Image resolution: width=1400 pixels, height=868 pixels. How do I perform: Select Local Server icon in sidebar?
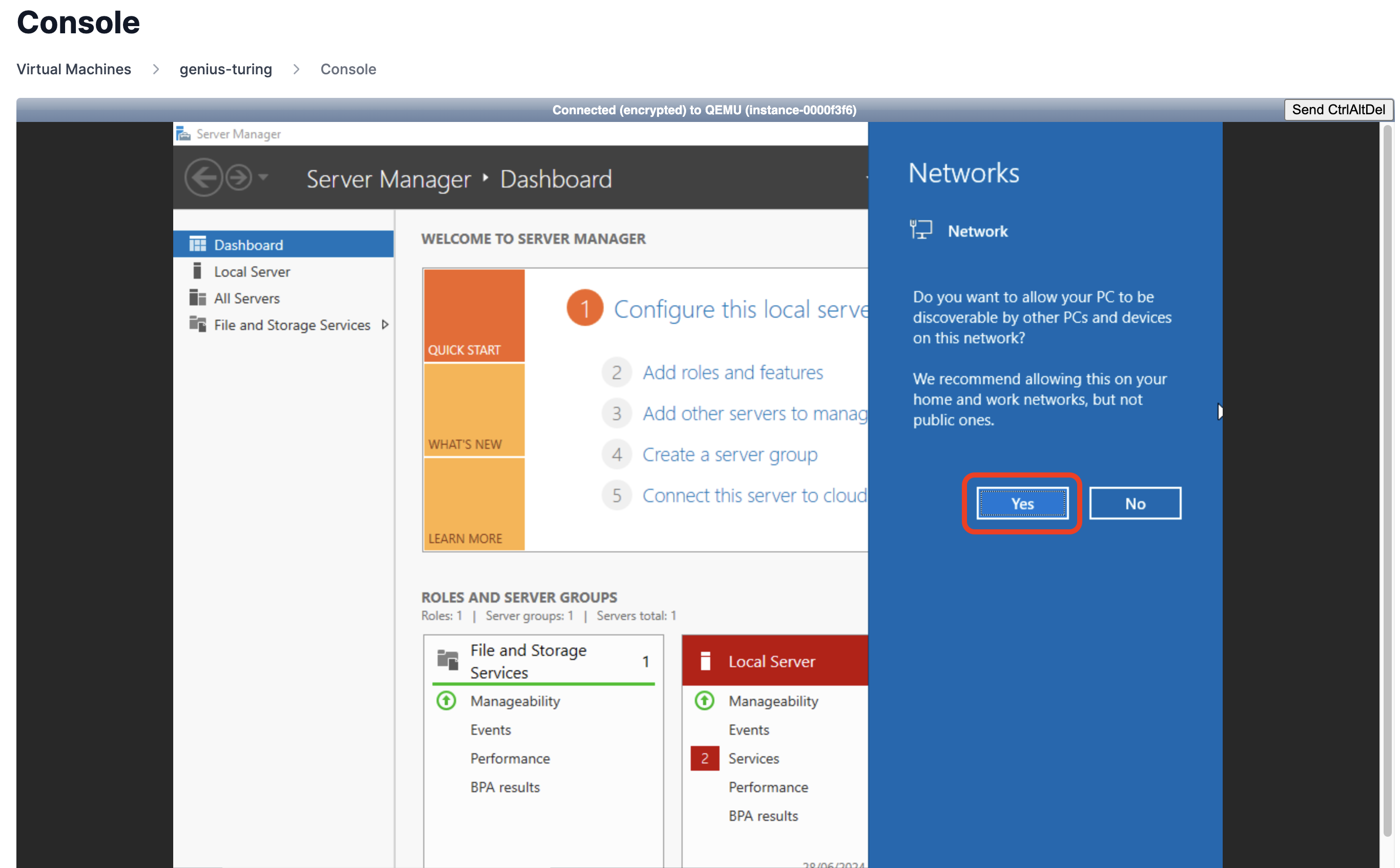(x=197, y=271)
